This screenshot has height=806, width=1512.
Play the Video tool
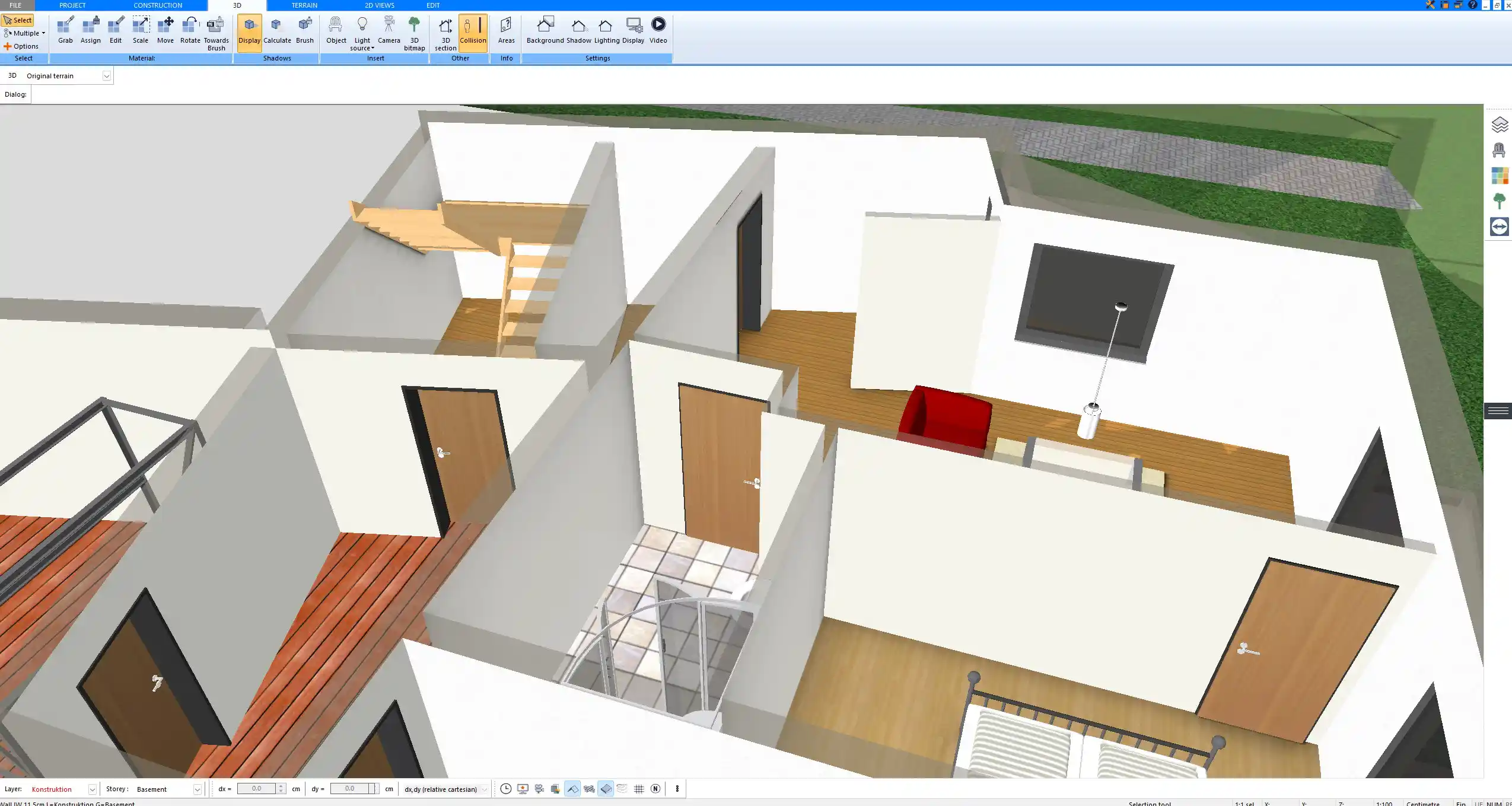[658, 31]
